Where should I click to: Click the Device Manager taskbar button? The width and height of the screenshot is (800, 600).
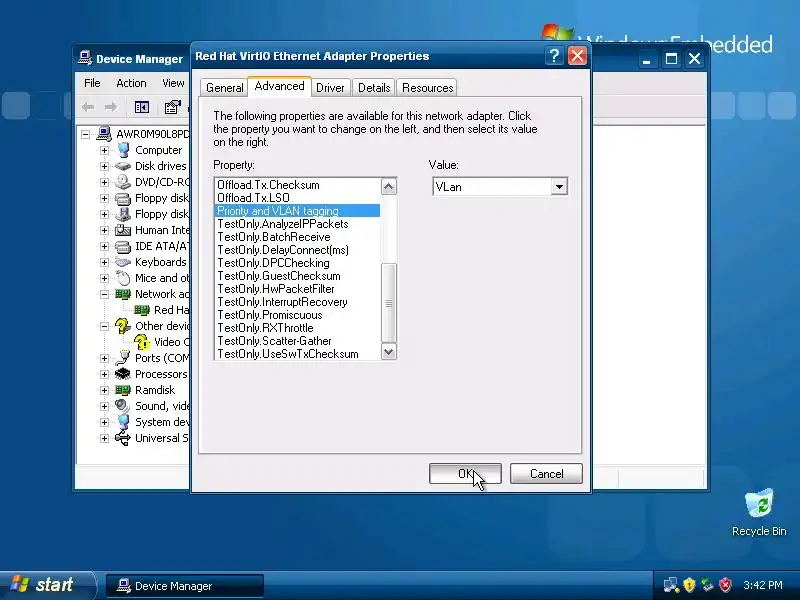pyautogui.click(x=185, y=586)
